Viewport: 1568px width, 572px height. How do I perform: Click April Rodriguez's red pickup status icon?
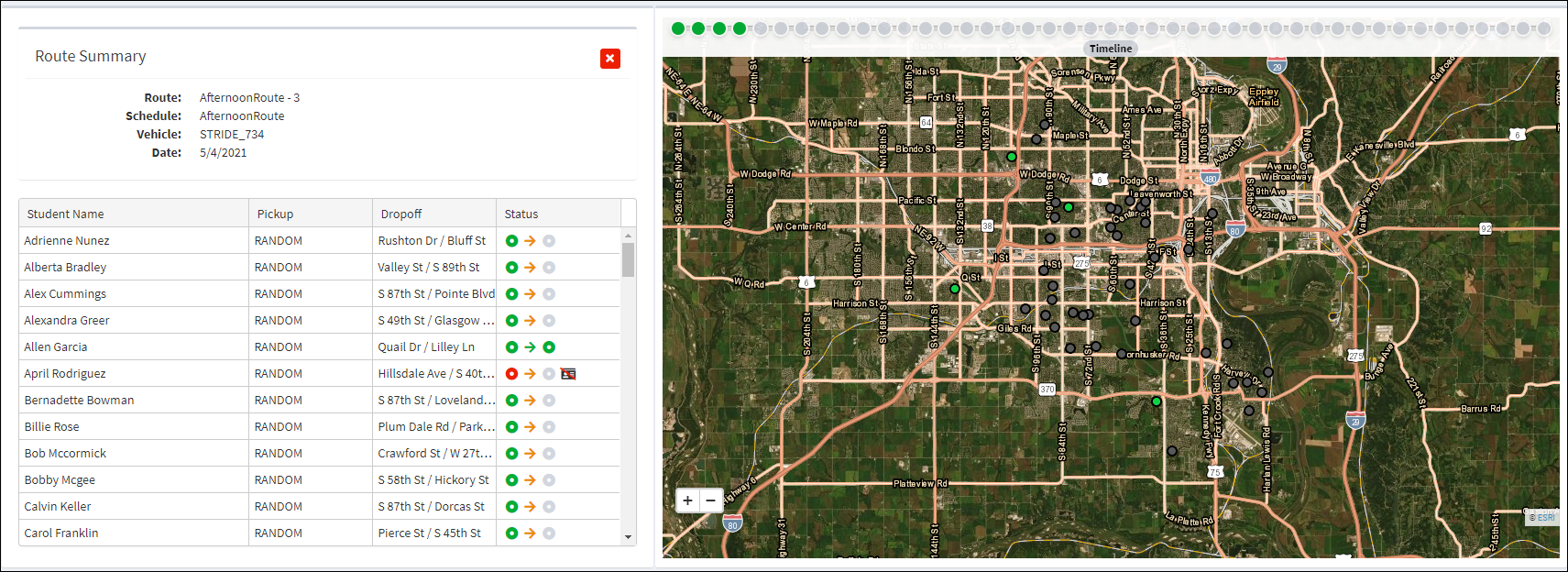pos(511,374)
